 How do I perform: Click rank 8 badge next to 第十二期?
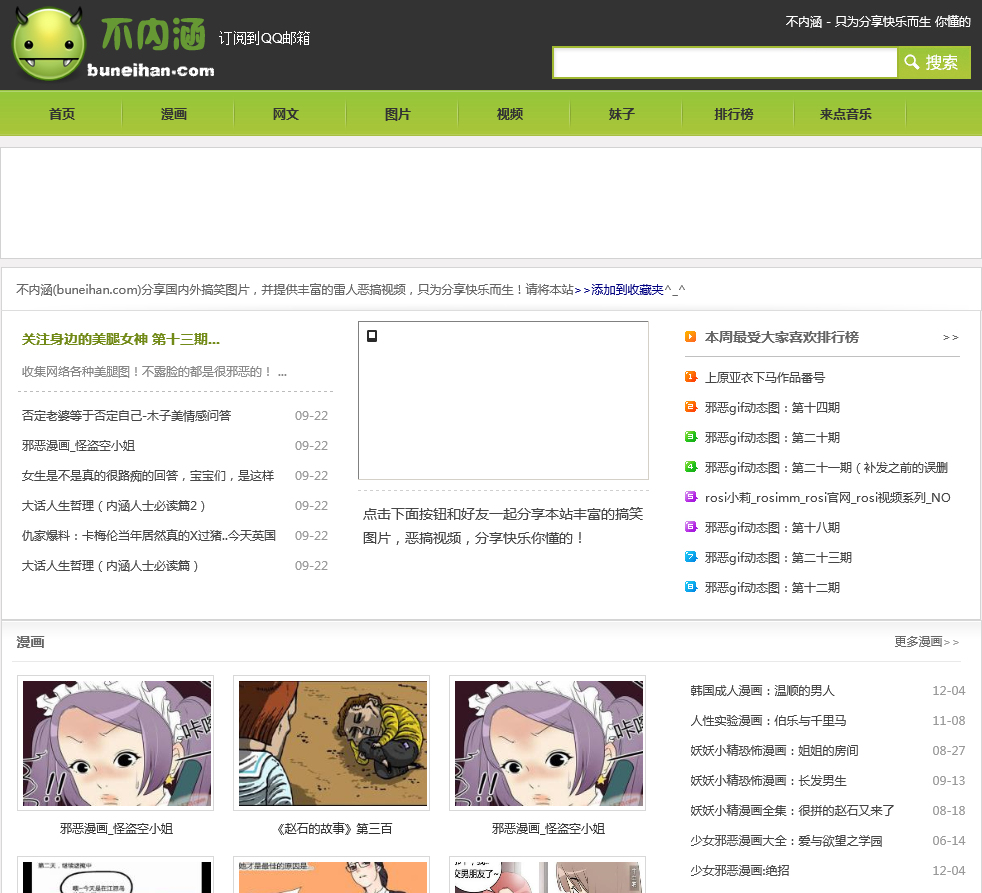point(691,587)
